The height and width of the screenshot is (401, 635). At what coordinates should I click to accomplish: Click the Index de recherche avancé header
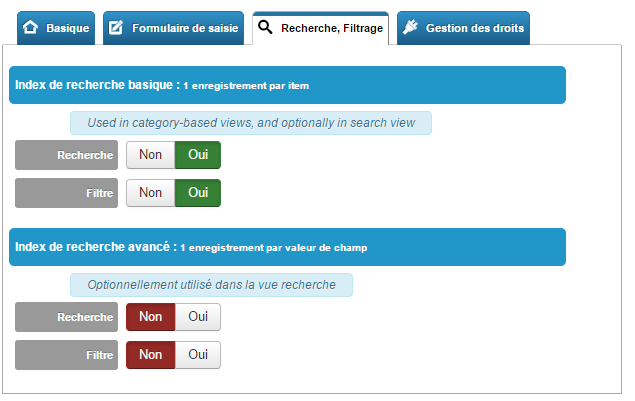point(288,247)
